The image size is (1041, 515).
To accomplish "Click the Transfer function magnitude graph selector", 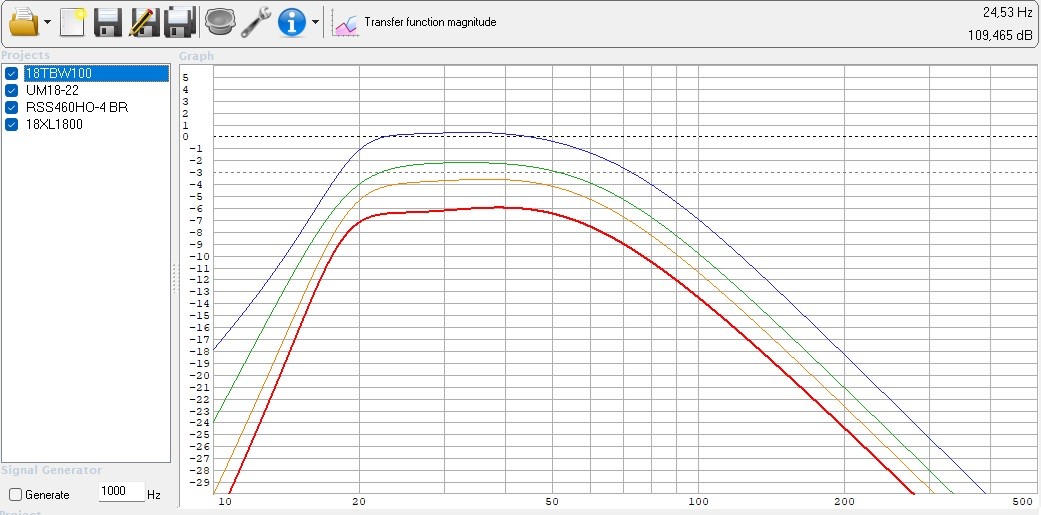I will tap(415, 22).
